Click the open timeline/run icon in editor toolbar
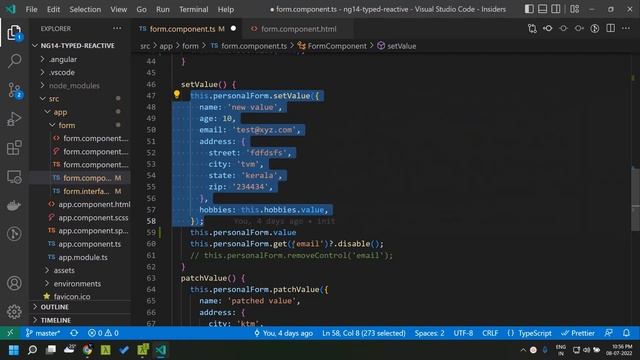The image size is (640, 360). (595, 29)
